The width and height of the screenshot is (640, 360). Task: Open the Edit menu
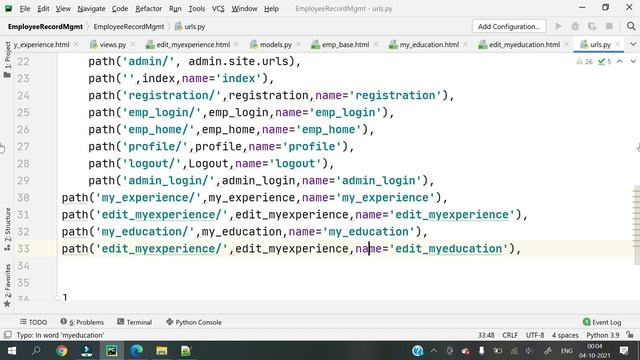pos(43,9)
